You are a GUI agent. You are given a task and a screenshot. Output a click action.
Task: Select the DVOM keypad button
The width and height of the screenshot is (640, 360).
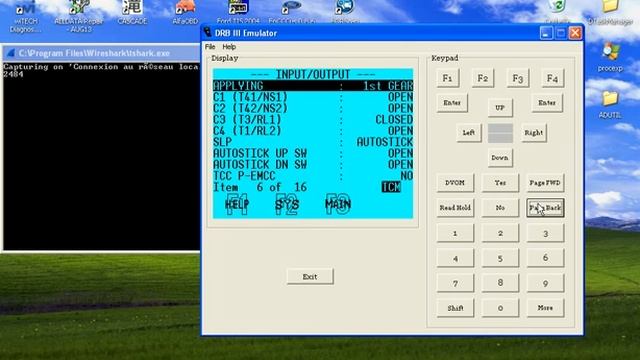tap(455, 183)
